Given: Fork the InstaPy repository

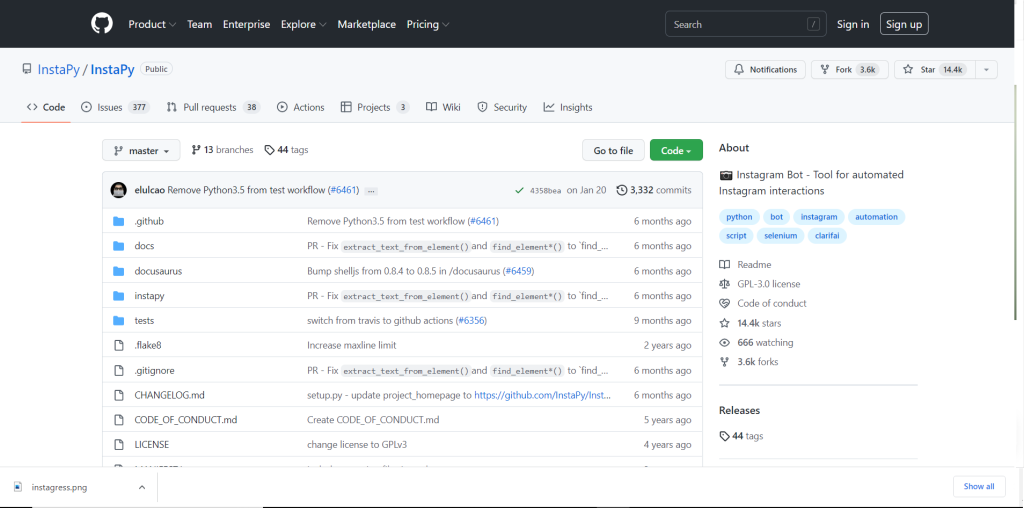Looking at the screenshot, I should tap(848, 70).
